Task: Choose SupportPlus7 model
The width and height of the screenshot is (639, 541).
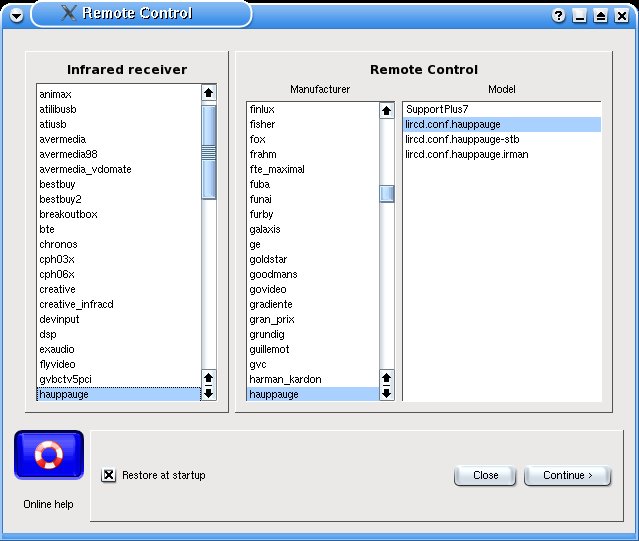Action: pos(502,109)
